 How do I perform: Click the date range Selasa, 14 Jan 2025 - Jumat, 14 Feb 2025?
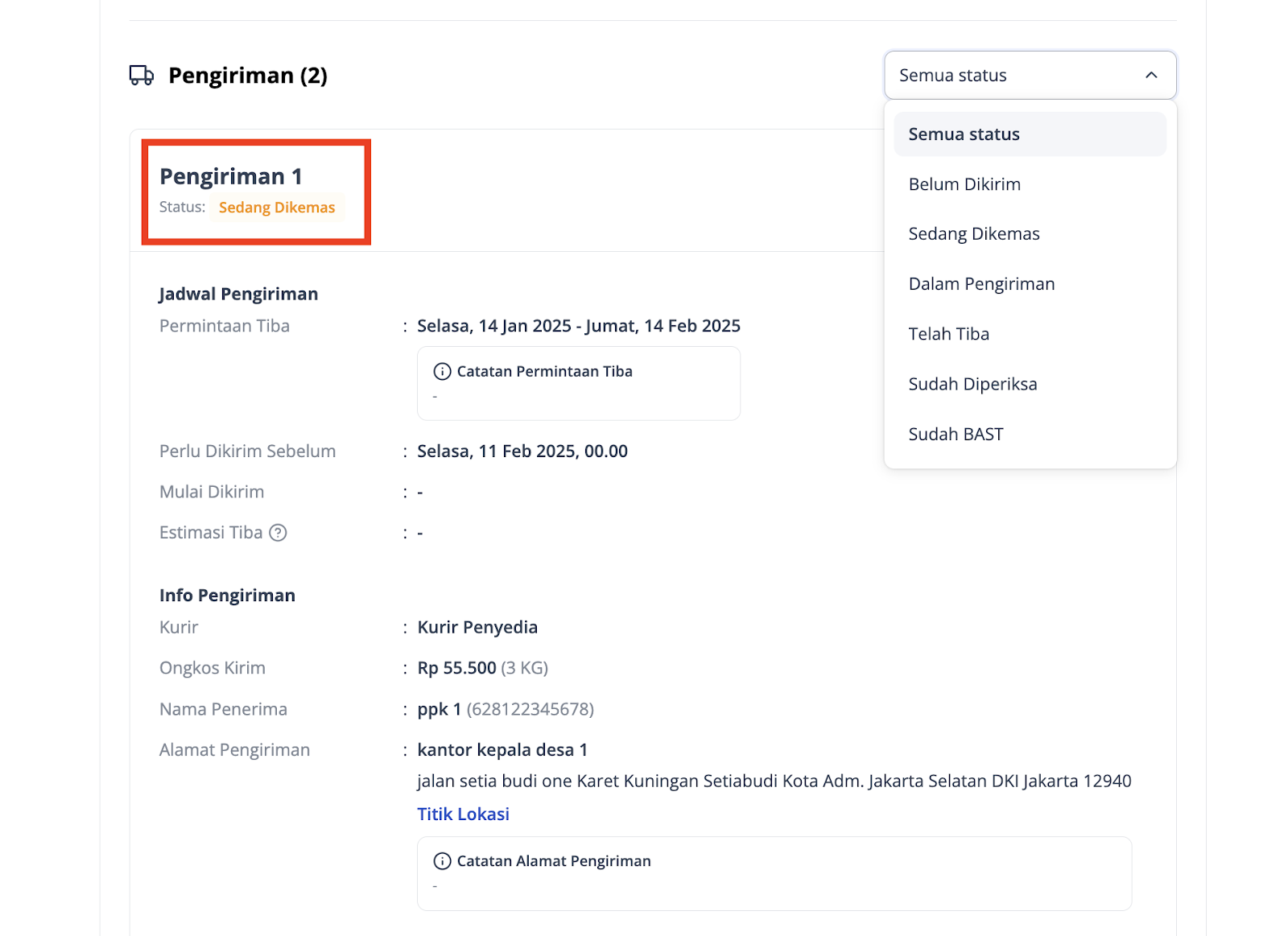[x=579, y=326]
